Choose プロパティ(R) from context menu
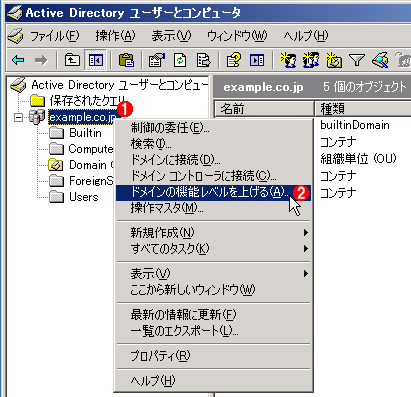The height and width of the screenshot is (397, 411). click(213, 356)
